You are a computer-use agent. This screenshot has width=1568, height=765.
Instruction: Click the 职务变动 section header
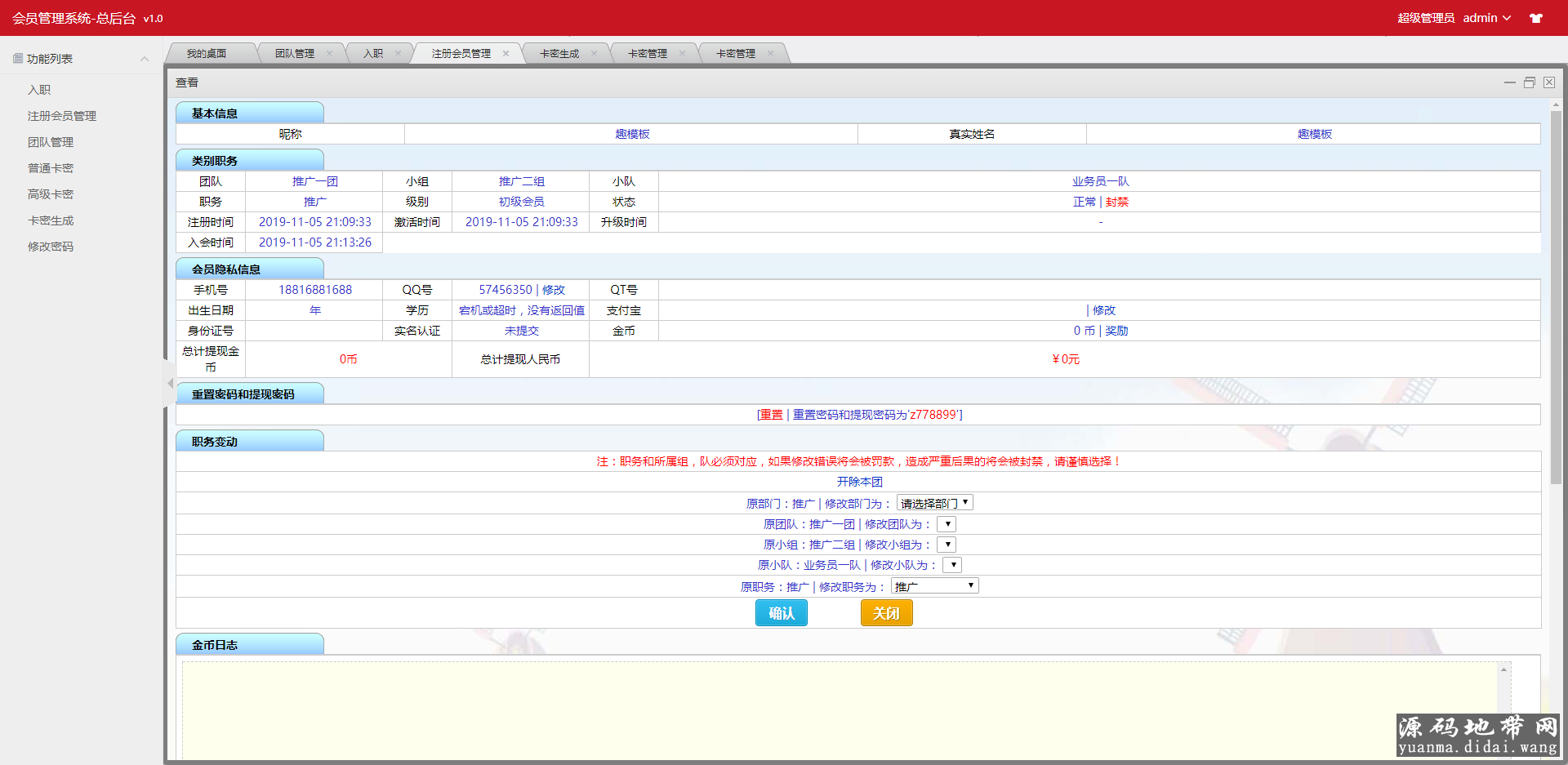250,441
